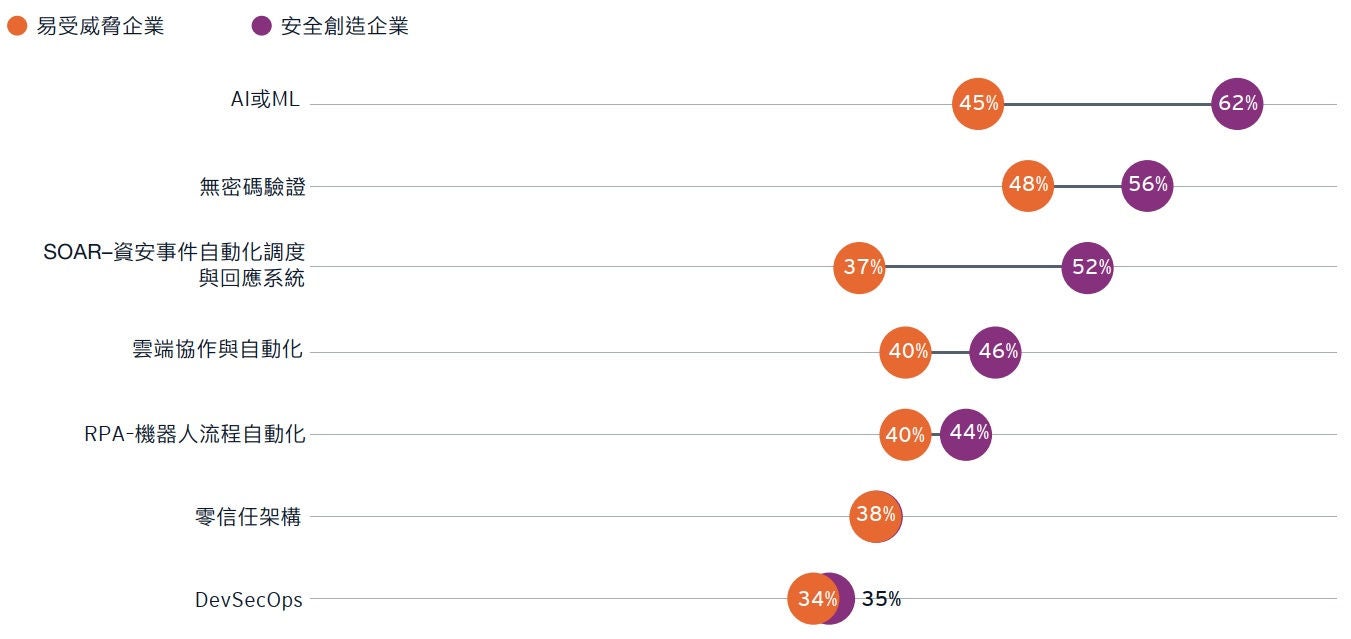Click the 易受威脅企業 legend label
This screenshot has width=1351, height=639.
click(x=100, y=27)
